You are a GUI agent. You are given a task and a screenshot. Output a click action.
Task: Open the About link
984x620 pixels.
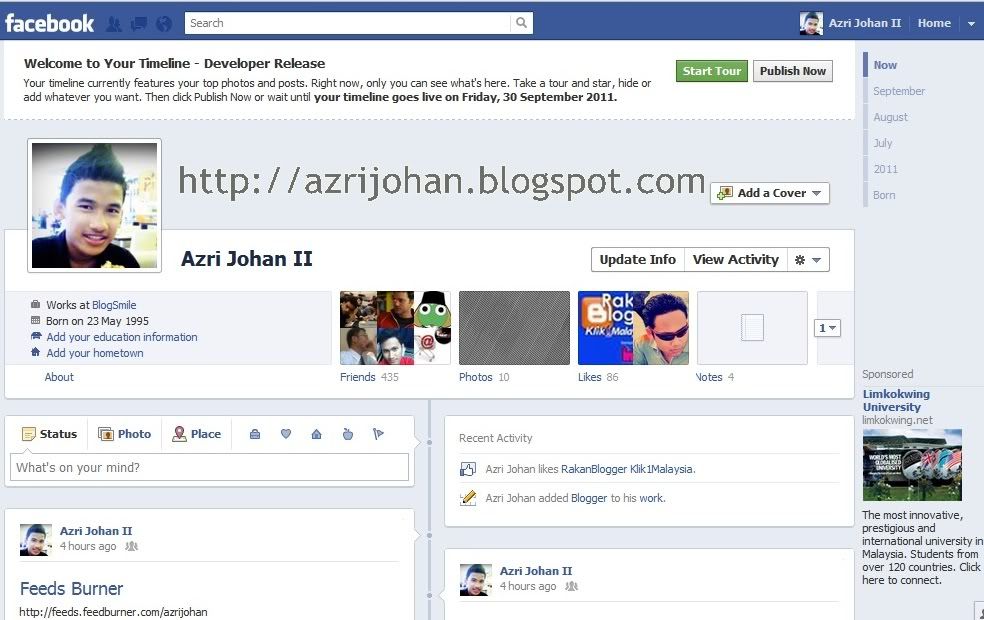point(59,377)
